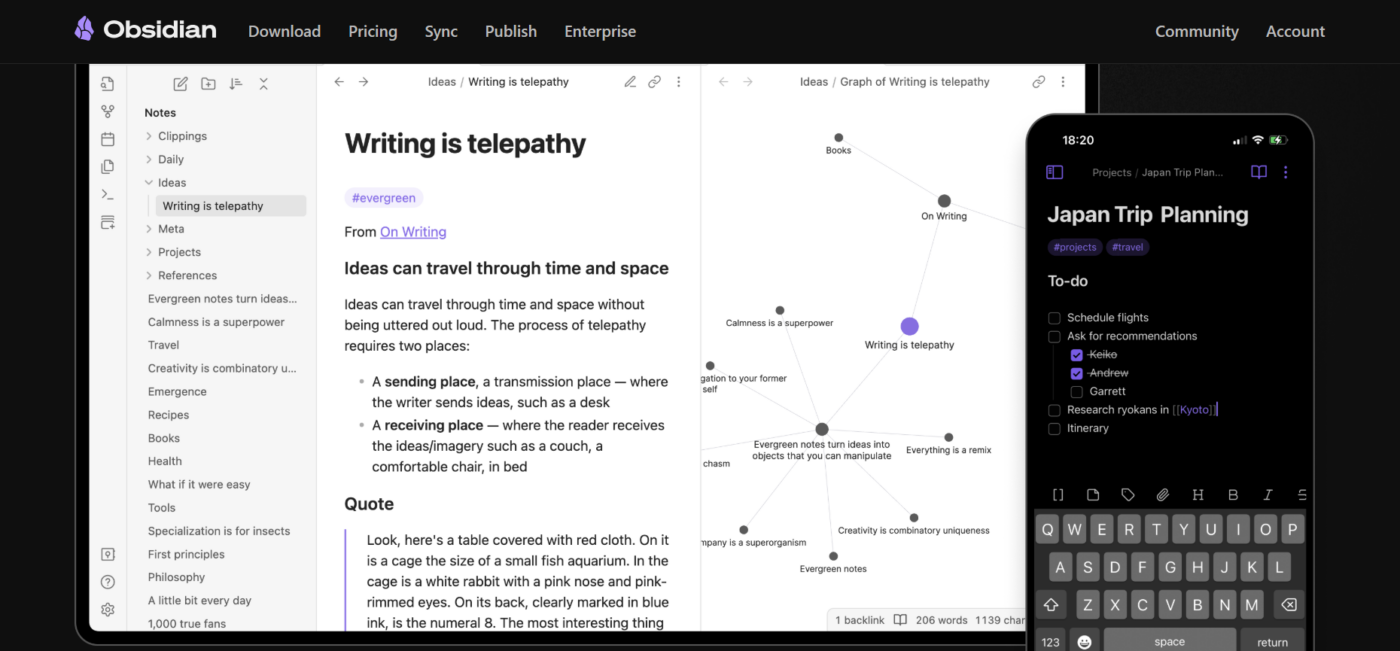1400x651 pixels.
Task: Check the Schedule flights checkbox
Action: [x=1054, y=318]
